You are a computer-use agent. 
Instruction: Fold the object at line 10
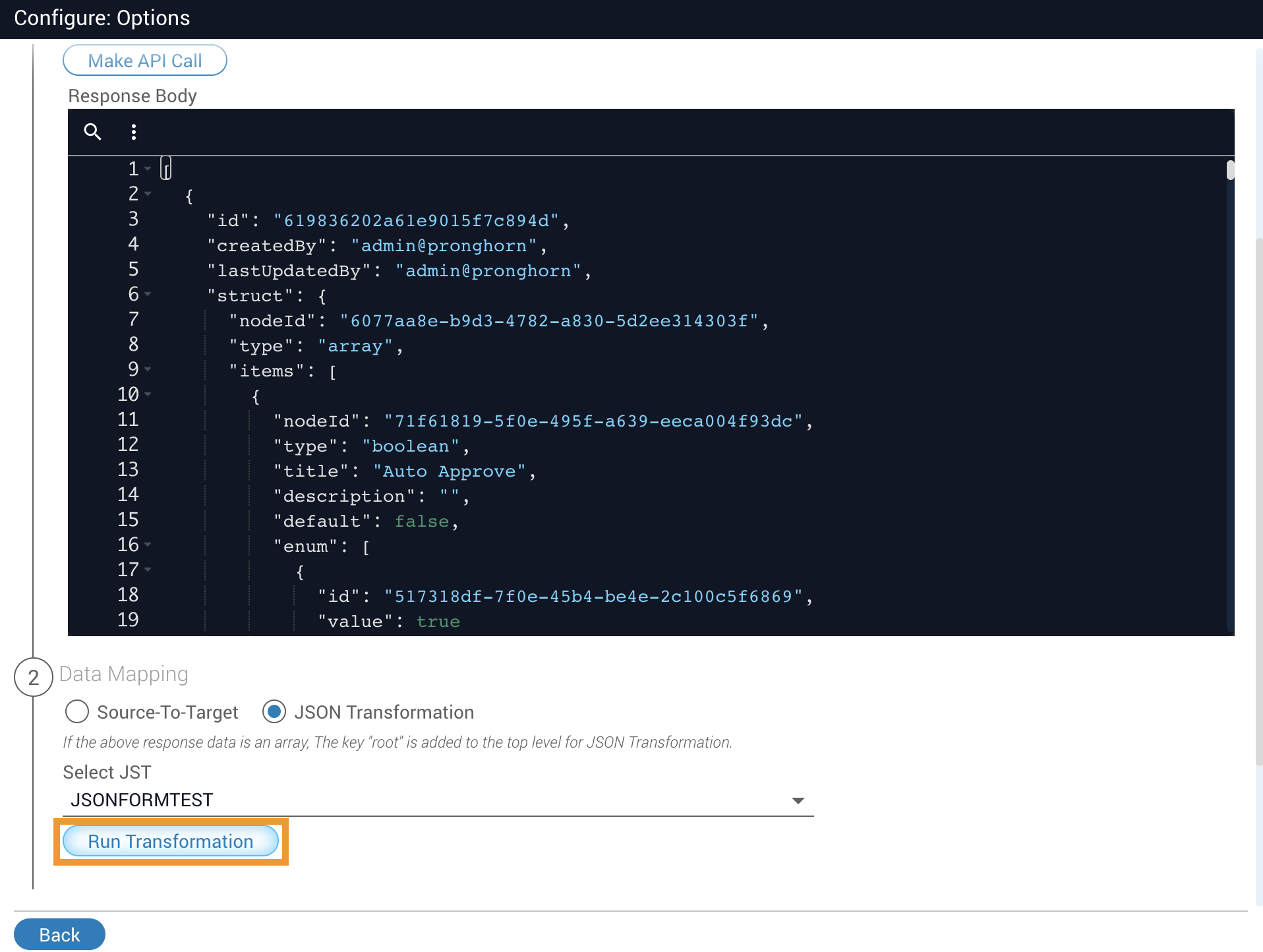tap(148, 395)
